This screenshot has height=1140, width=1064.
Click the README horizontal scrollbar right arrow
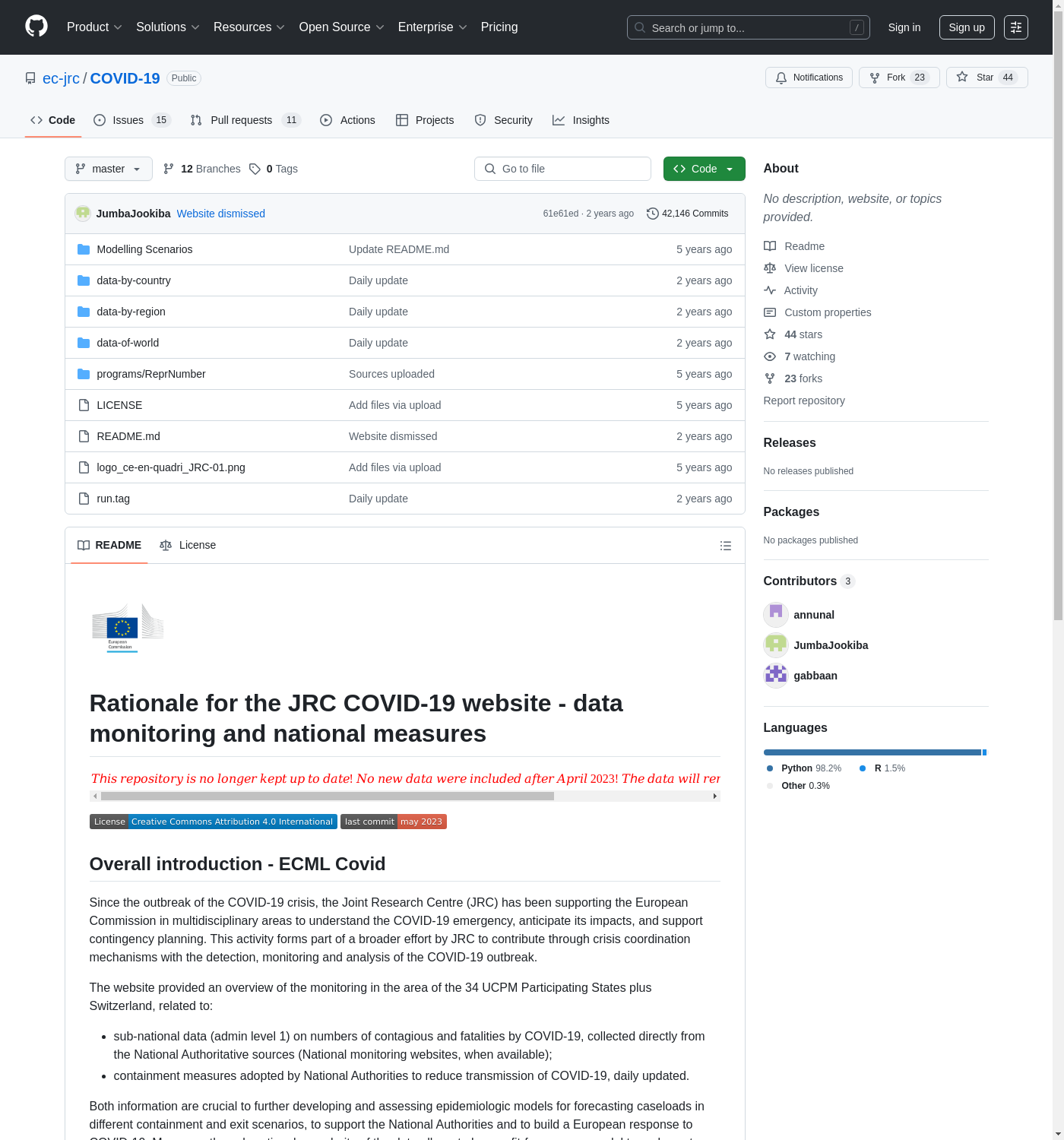point(714,796)
